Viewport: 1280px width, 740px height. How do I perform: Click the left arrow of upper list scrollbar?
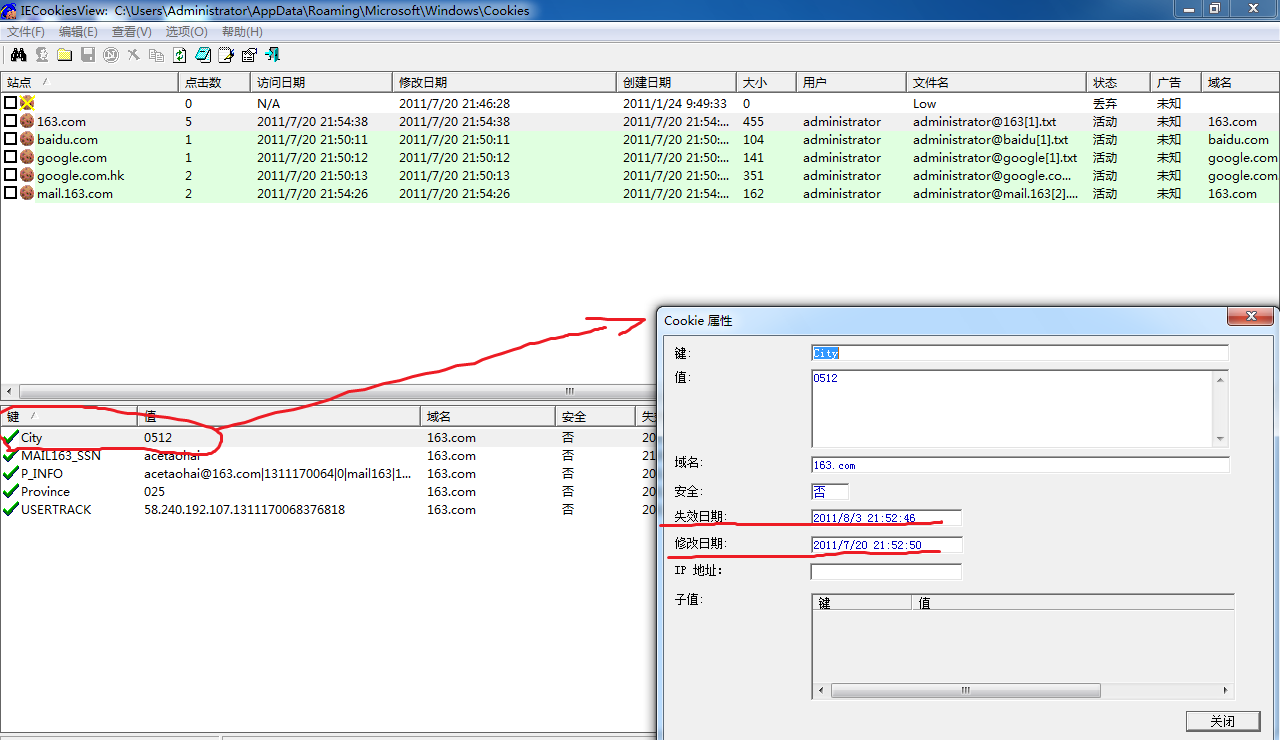[8, 391]
